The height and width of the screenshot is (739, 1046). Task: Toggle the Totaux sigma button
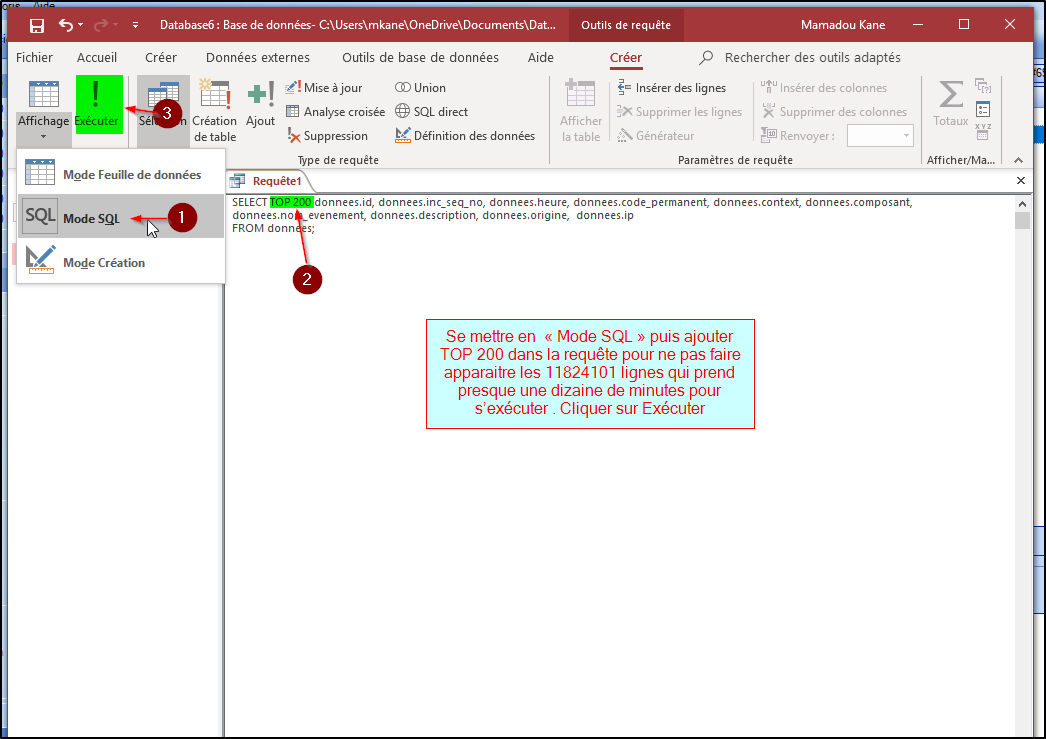(950, 104)
